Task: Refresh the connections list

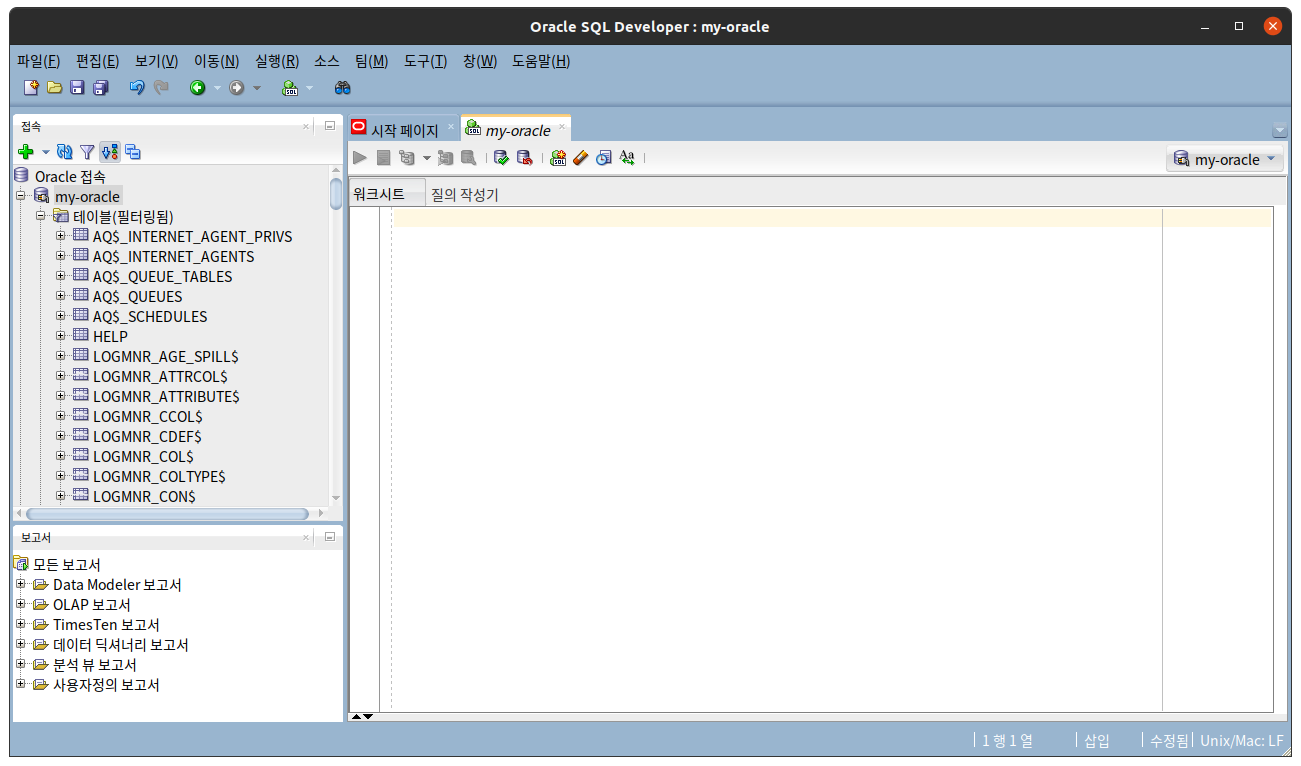Action: pos(65,152)
